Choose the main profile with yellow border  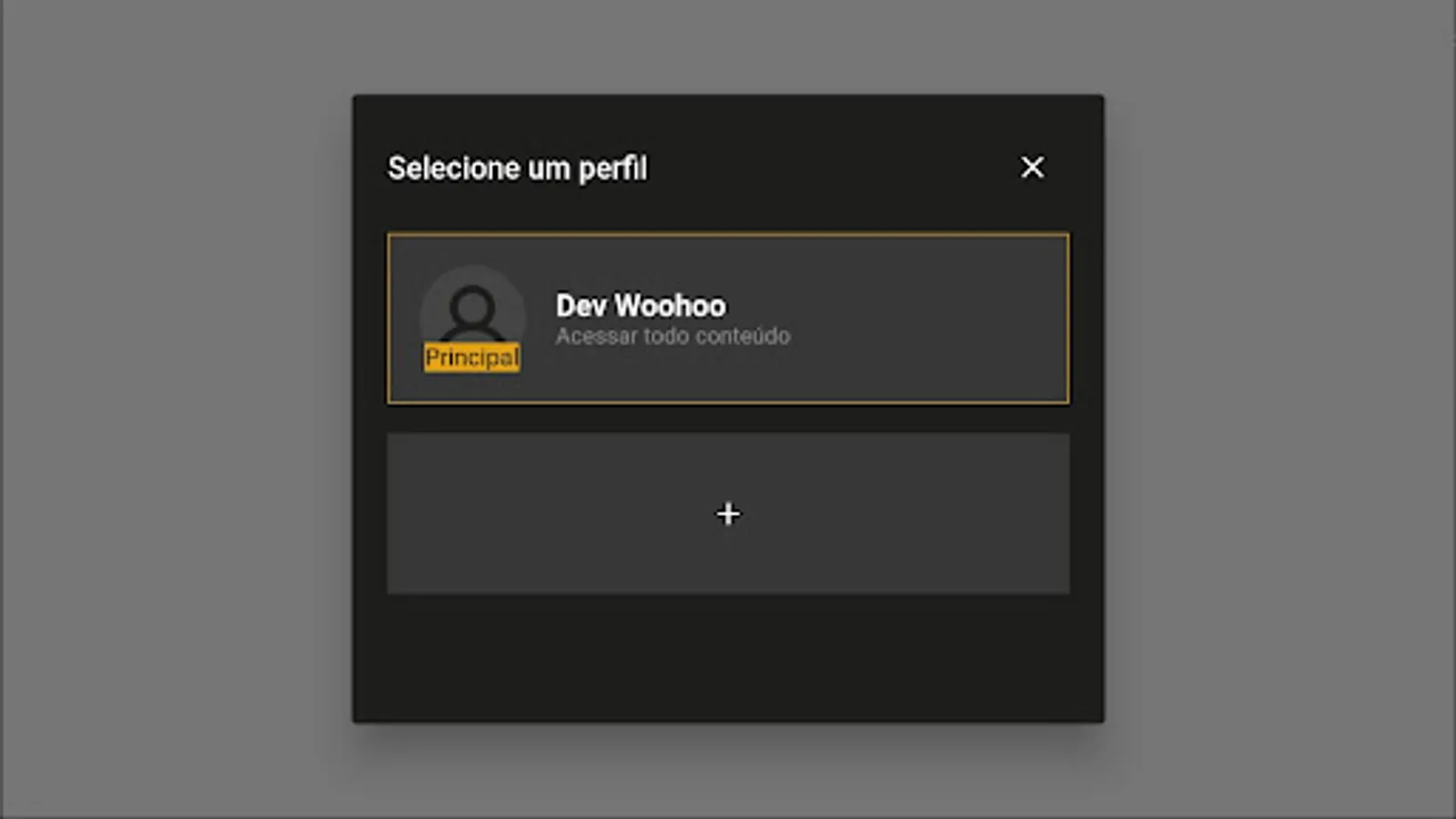(x=728, y=318)
